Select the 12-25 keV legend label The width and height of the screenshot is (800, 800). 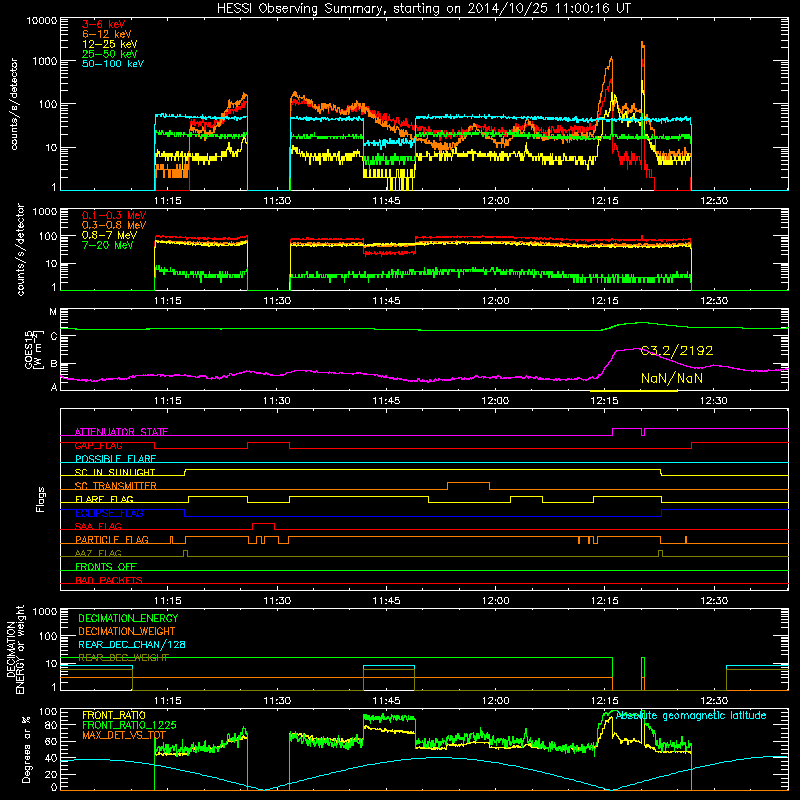tap(110, 44)
